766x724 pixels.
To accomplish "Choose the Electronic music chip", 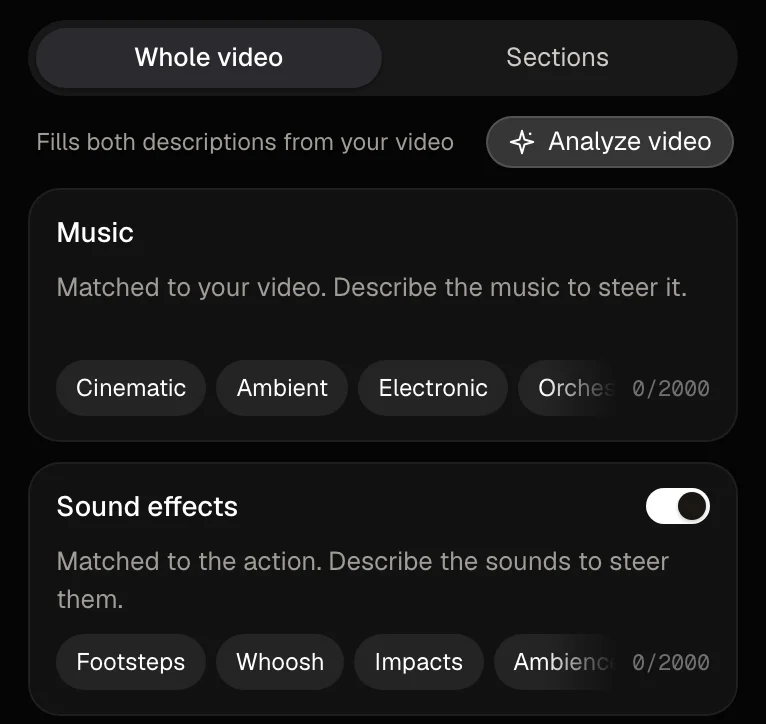I will [x=433, y=388].
